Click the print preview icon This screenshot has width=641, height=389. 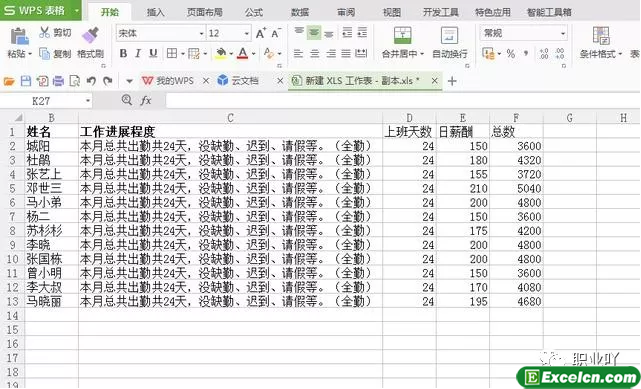click(x=74, y=81)
